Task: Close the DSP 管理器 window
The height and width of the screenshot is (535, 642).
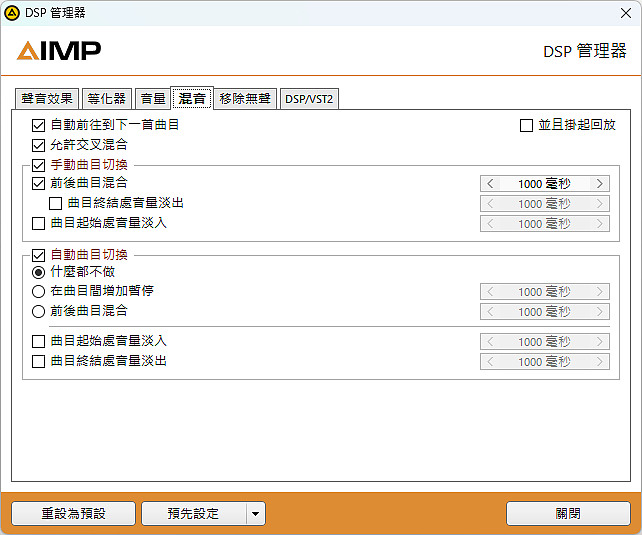Action: [626, 13]
